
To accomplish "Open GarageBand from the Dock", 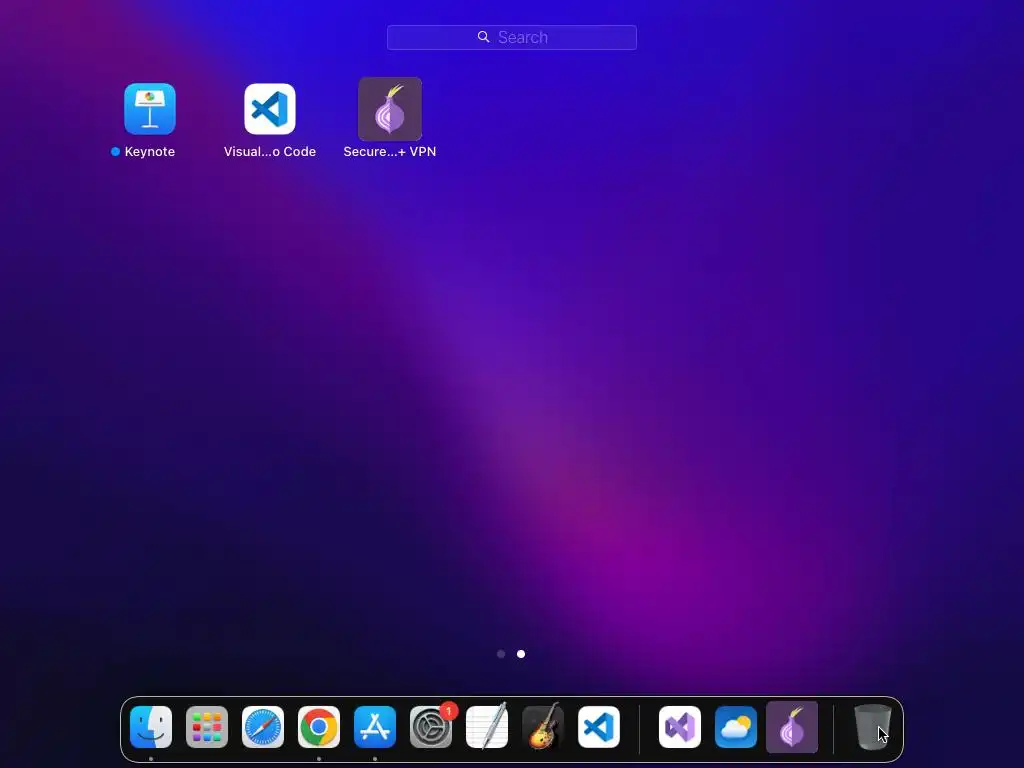I will tap(543, 727).
